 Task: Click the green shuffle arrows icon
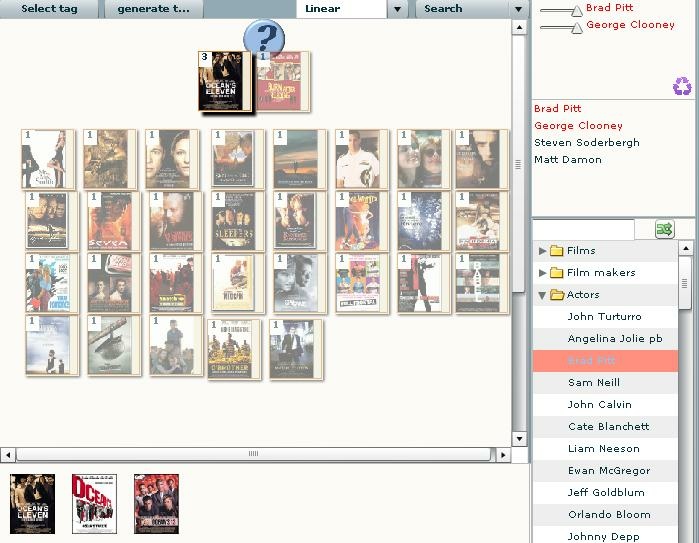coord(664,229)
